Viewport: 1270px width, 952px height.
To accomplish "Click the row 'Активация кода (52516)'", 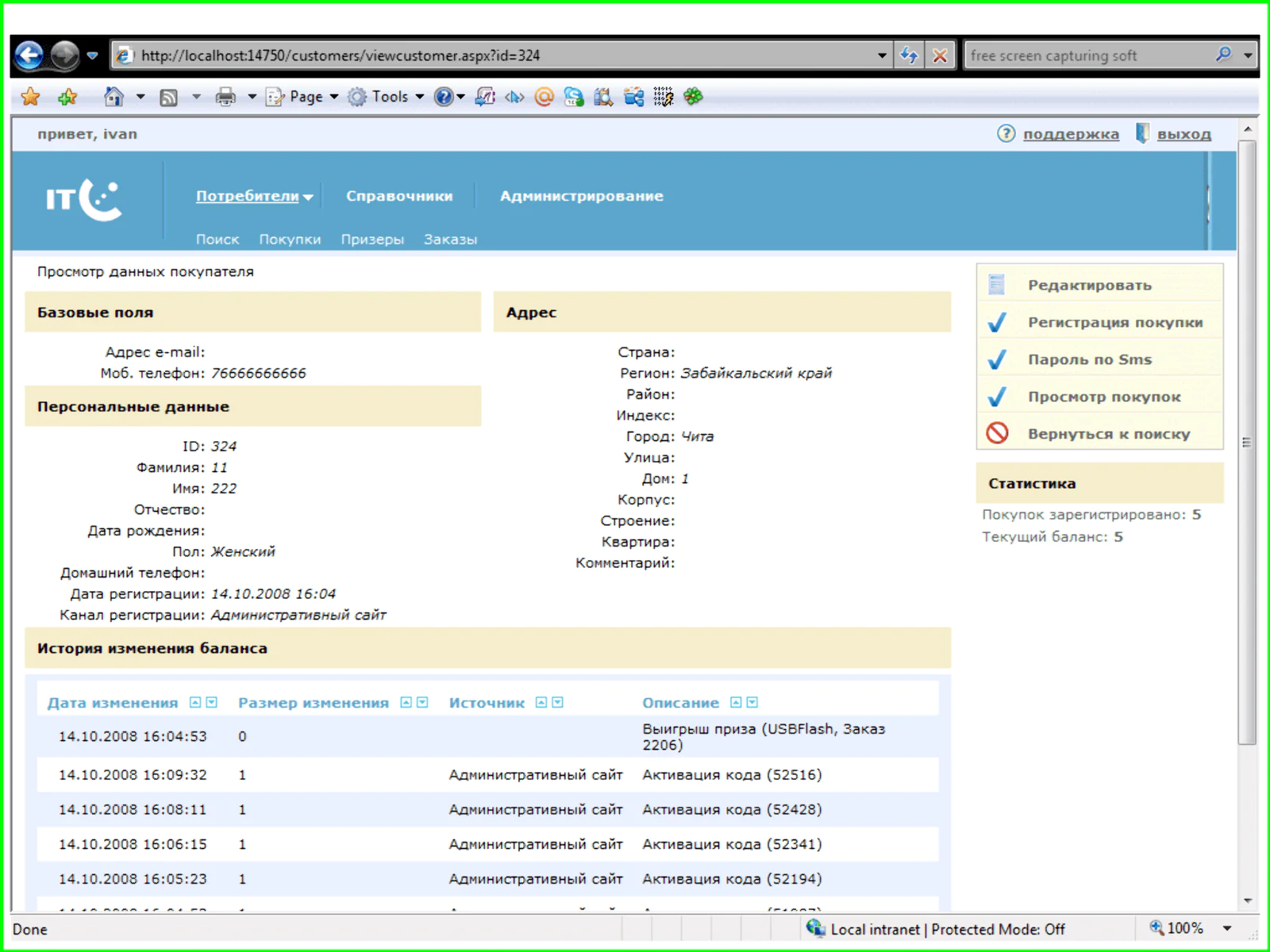I will (x=487, y=774).
